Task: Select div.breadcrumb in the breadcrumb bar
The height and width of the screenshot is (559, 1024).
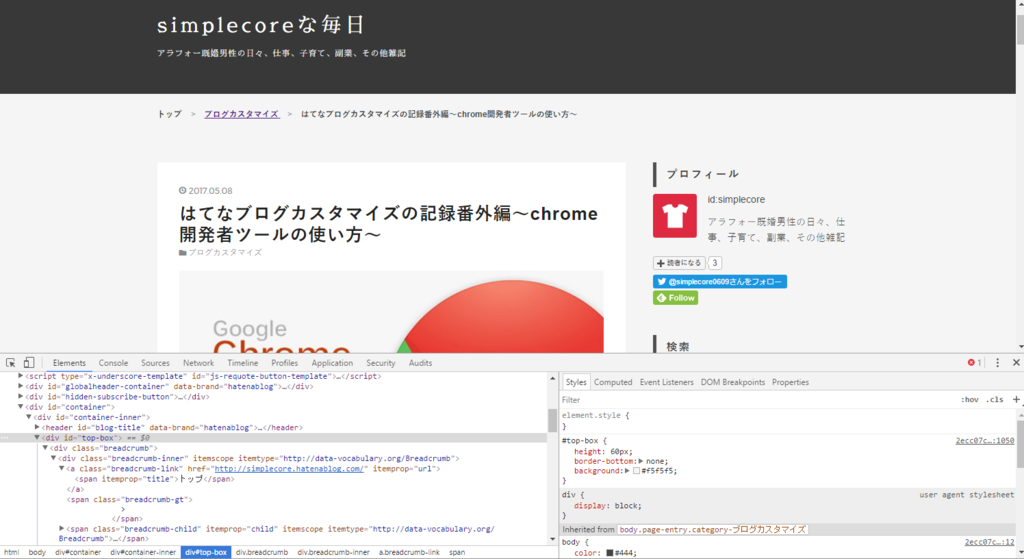Action: (x=262, y=552)
